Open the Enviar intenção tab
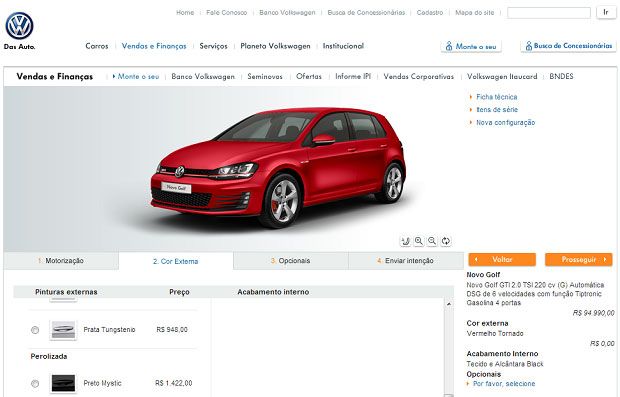 pyautogui.click(x=406, y=261)
